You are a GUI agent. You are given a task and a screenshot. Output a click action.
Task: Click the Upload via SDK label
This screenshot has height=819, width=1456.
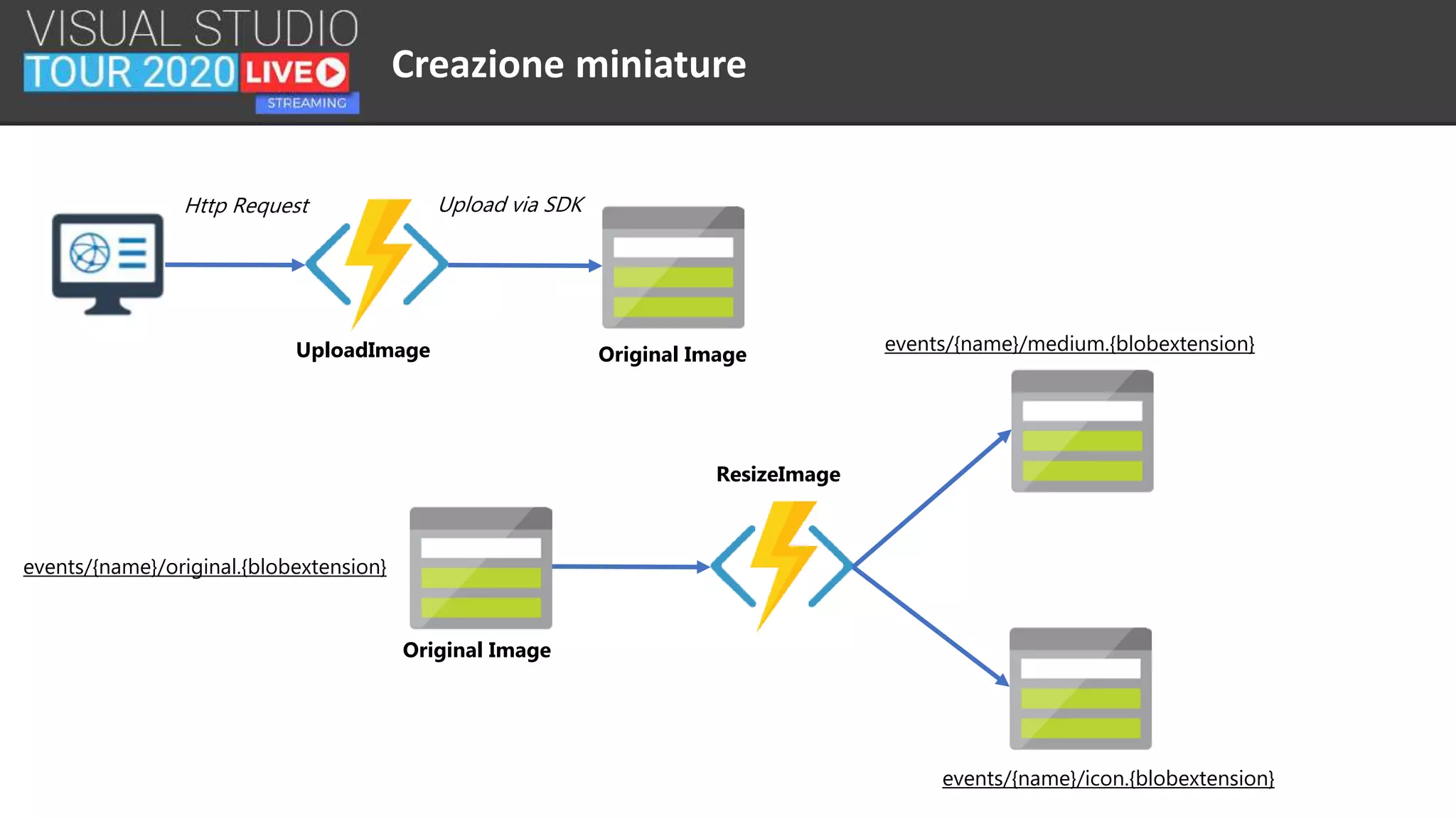point(510,205)
